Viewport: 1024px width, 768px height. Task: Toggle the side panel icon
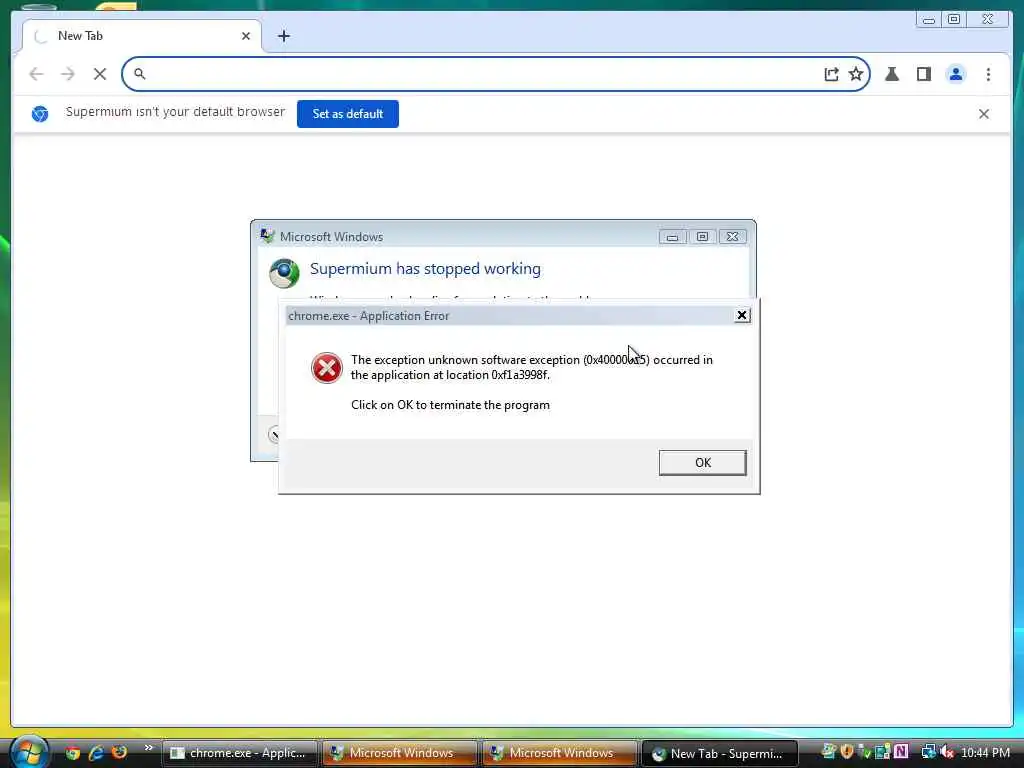point(923,74)
